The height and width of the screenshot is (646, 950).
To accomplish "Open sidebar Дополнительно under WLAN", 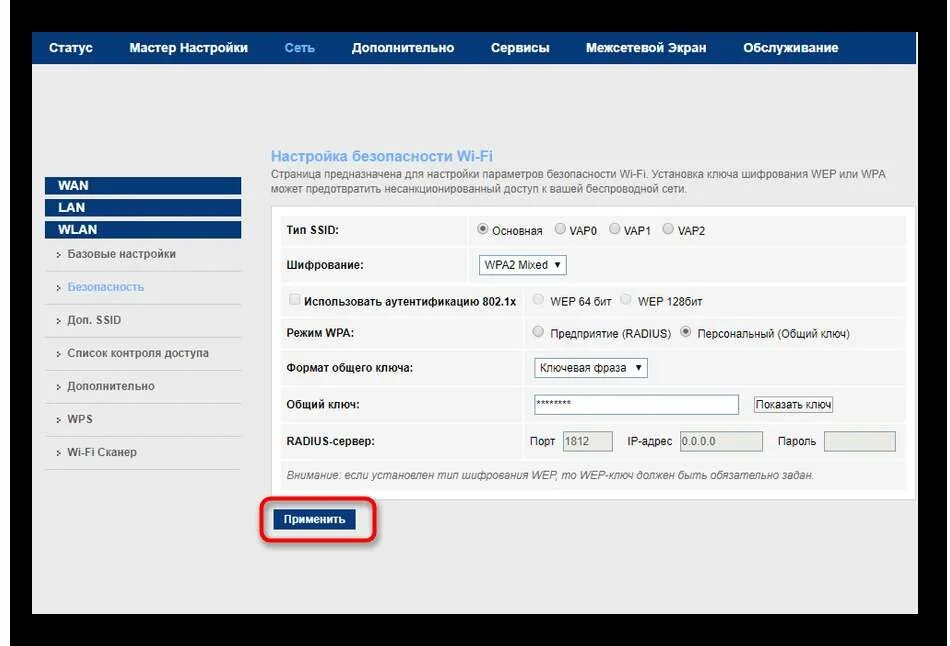I will [111, 386].
